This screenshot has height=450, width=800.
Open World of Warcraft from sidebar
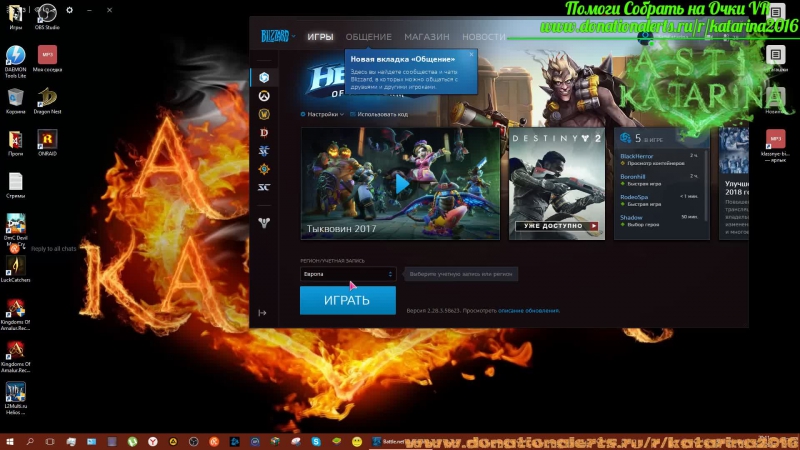click(264, 114)
